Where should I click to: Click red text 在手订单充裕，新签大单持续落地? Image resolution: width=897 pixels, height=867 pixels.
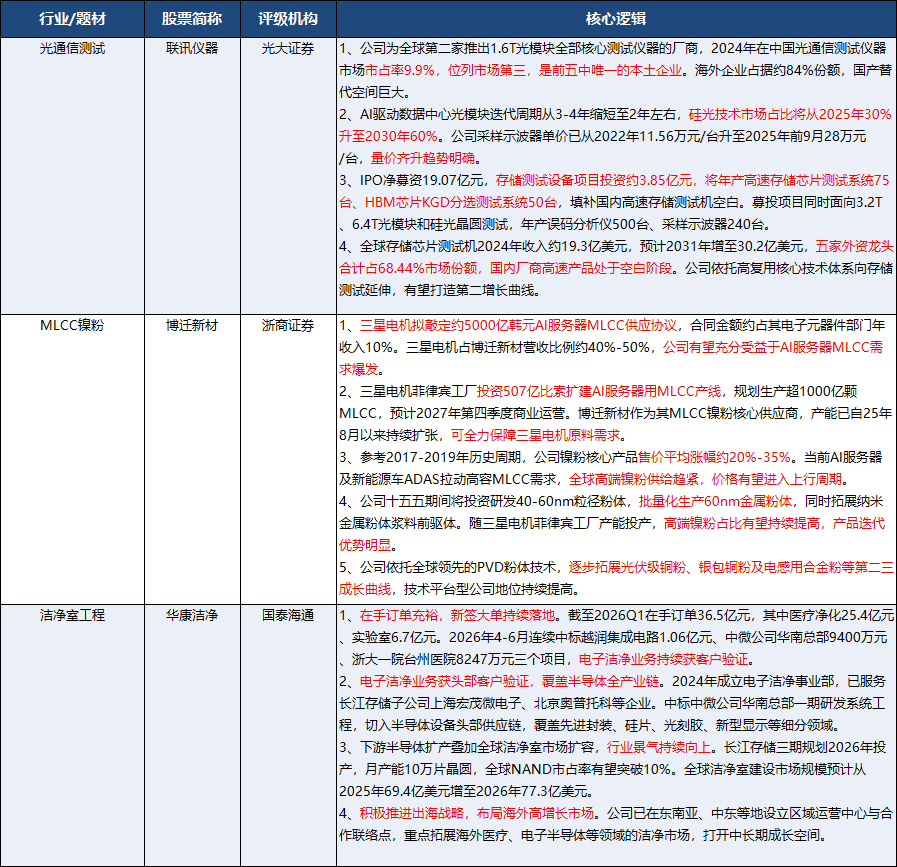pyautogui.click(x=457, y=615)
